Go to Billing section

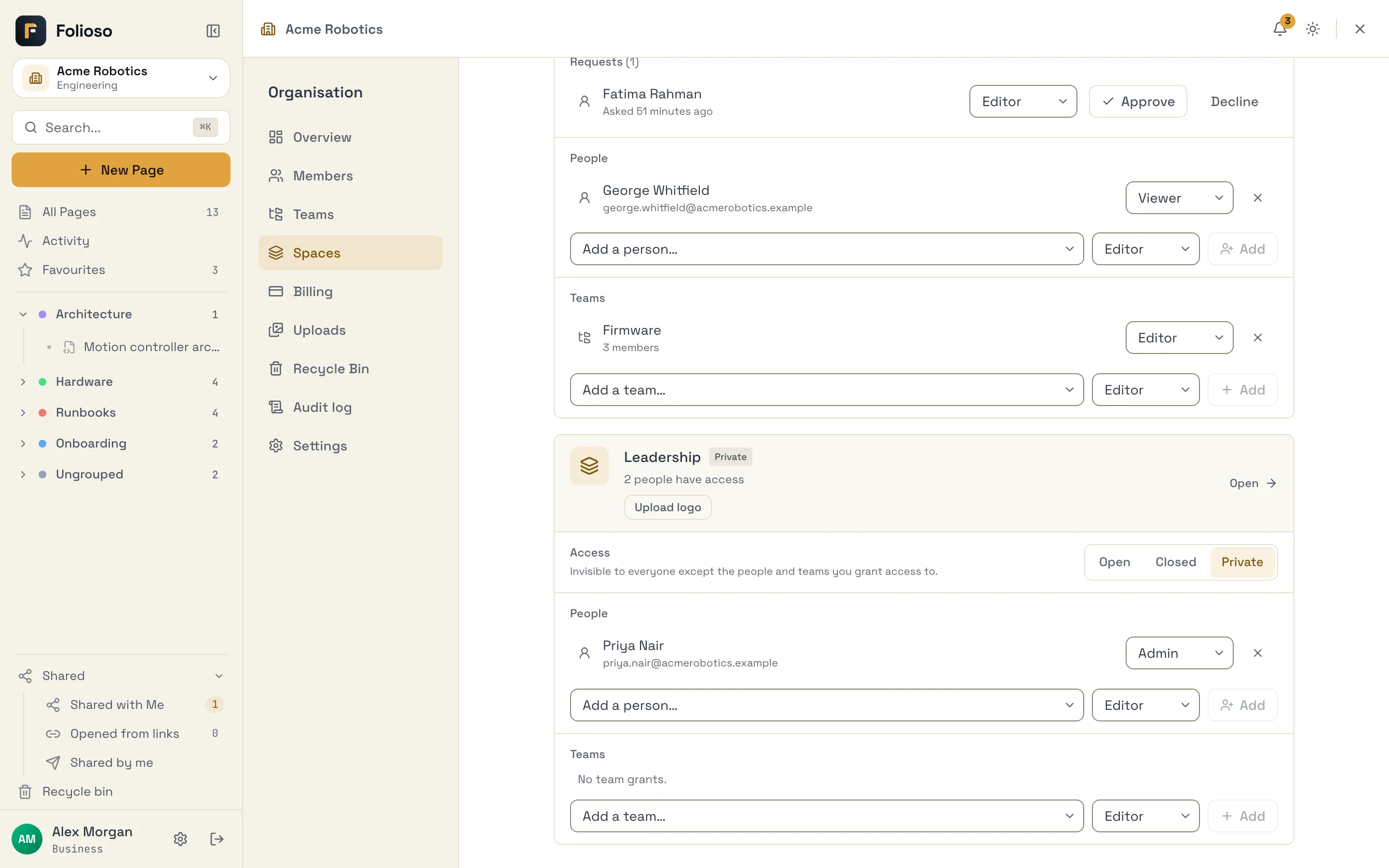(350, 291)
